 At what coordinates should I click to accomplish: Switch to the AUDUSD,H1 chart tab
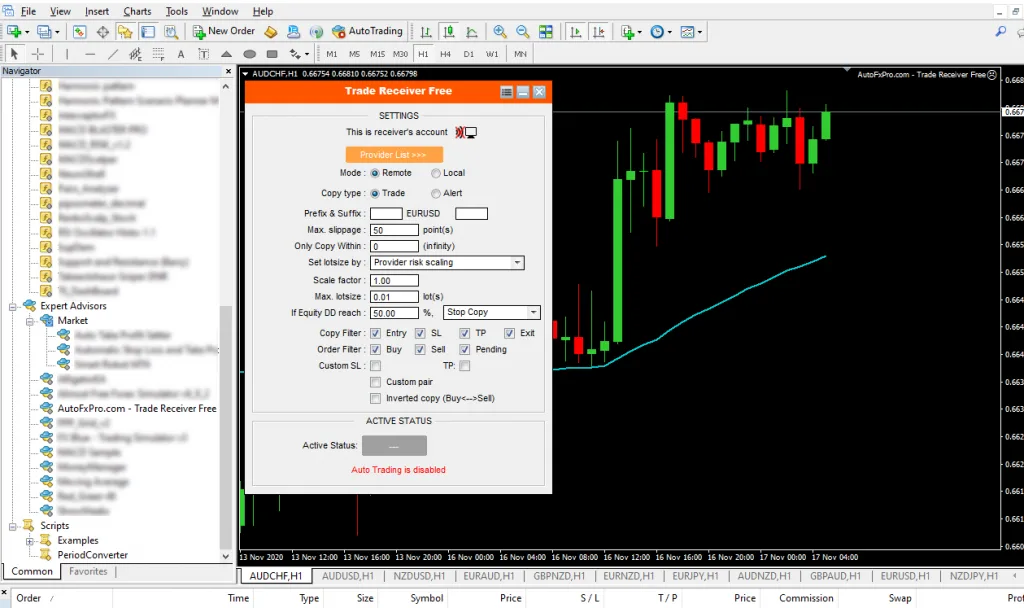click(347, 576)
